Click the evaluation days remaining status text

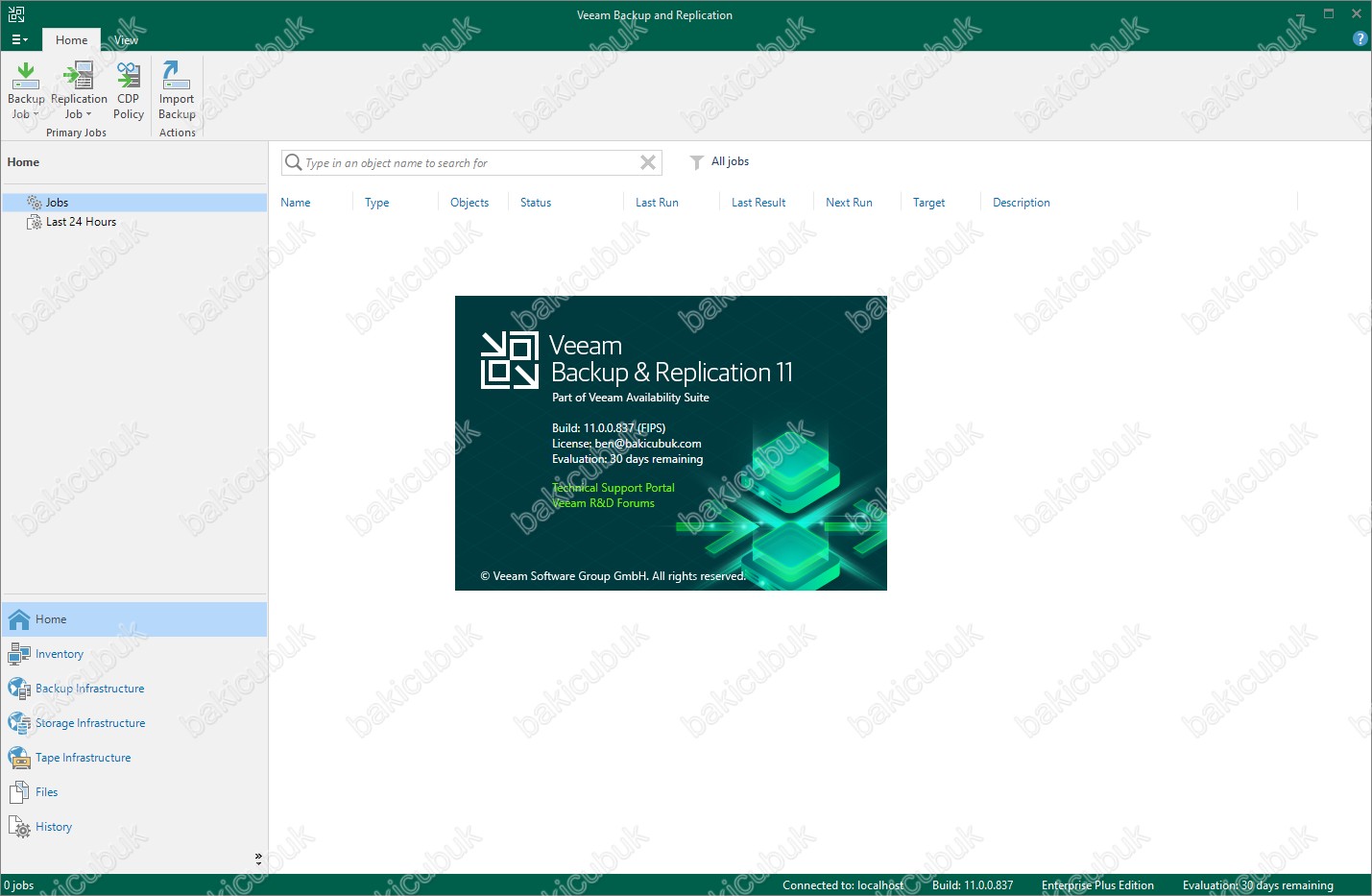[x=1258, y=885]
